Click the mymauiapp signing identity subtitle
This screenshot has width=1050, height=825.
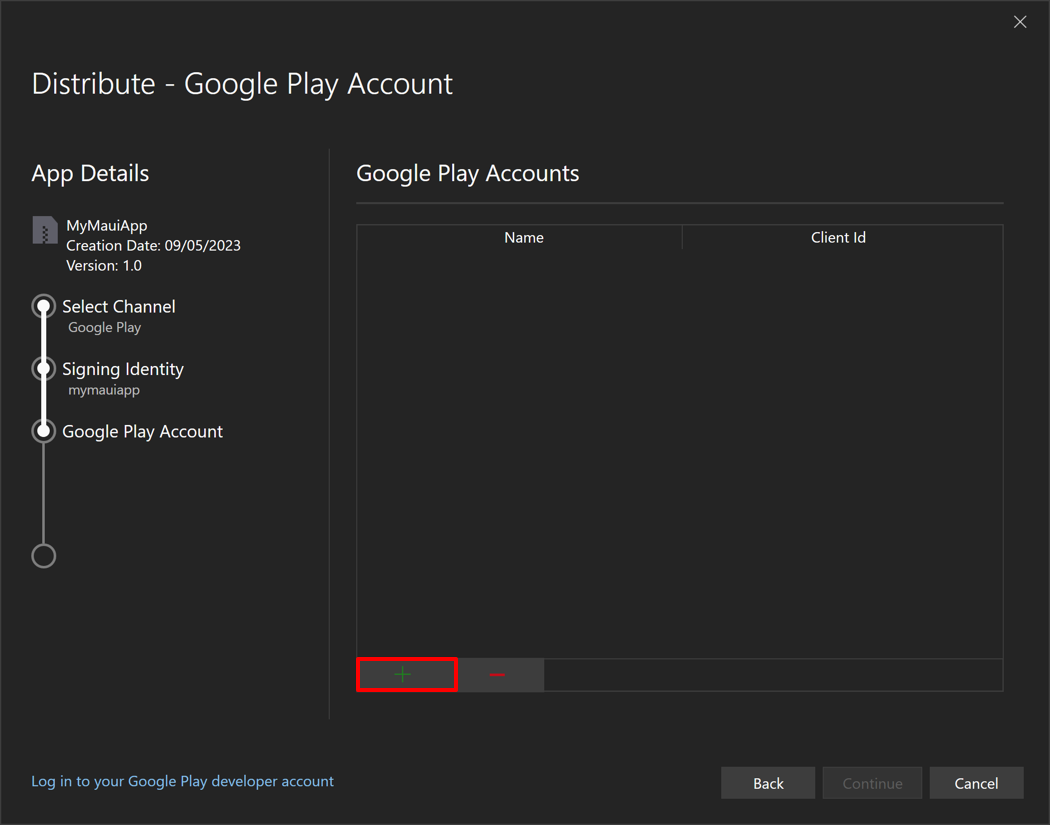[104, 390]
